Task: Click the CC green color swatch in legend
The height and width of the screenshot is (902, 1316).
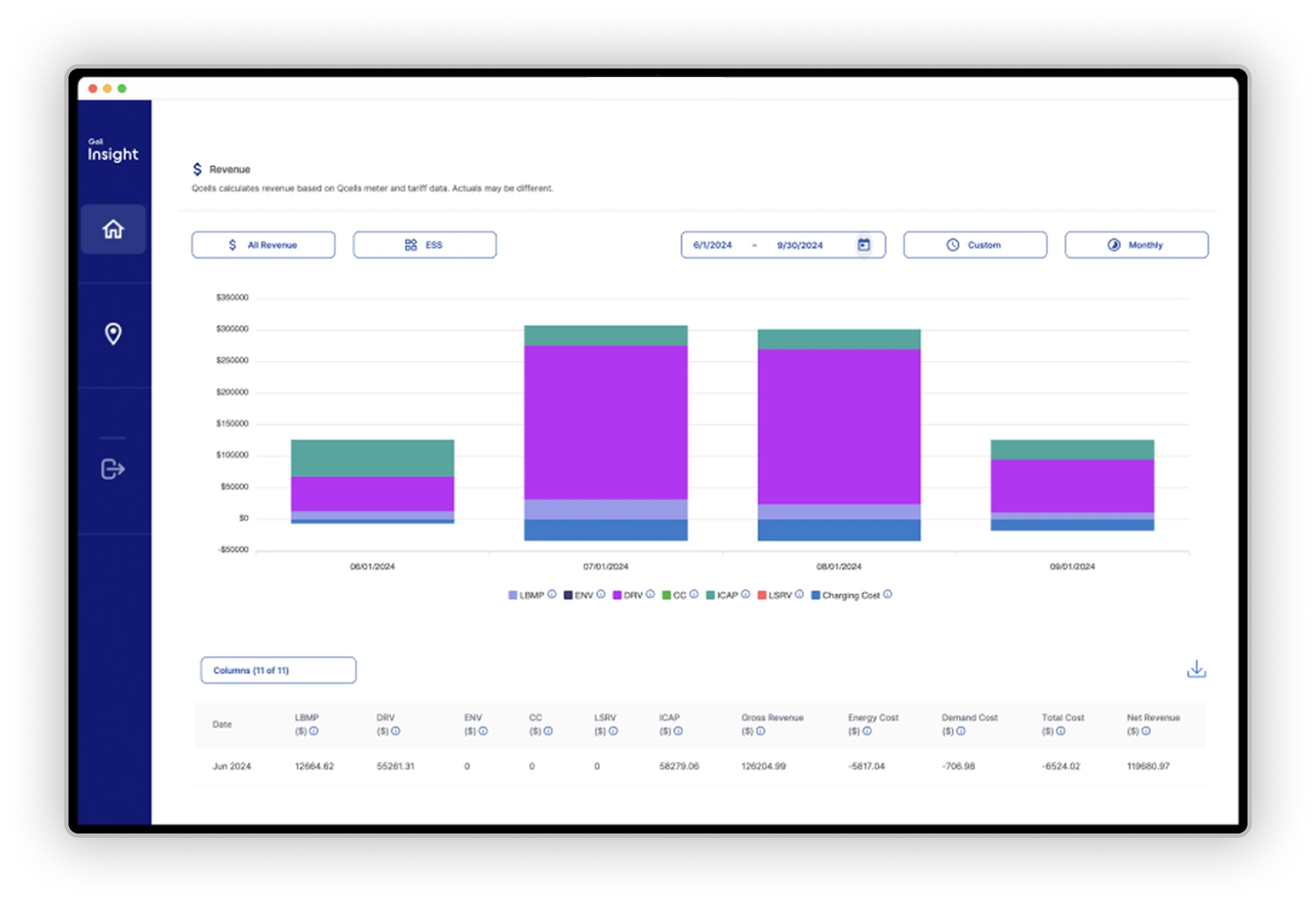Action: pos(665,594)
